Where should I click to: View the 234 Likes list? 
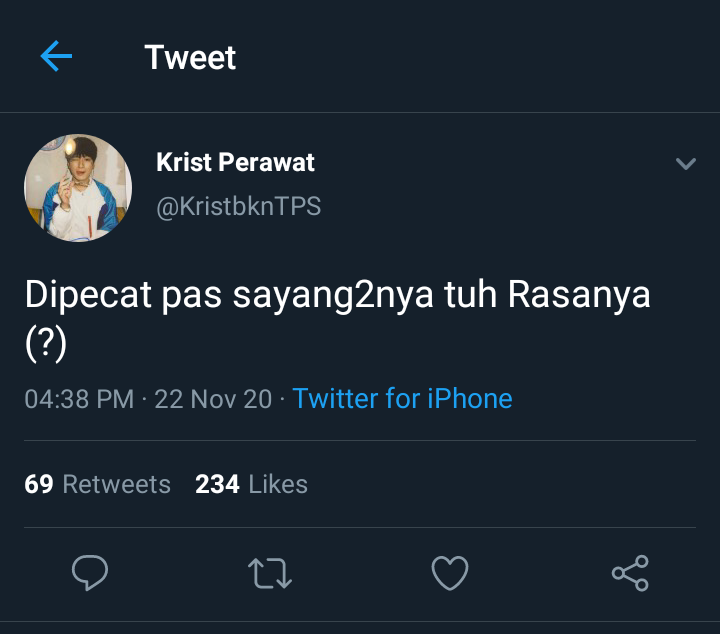(251, 484)
